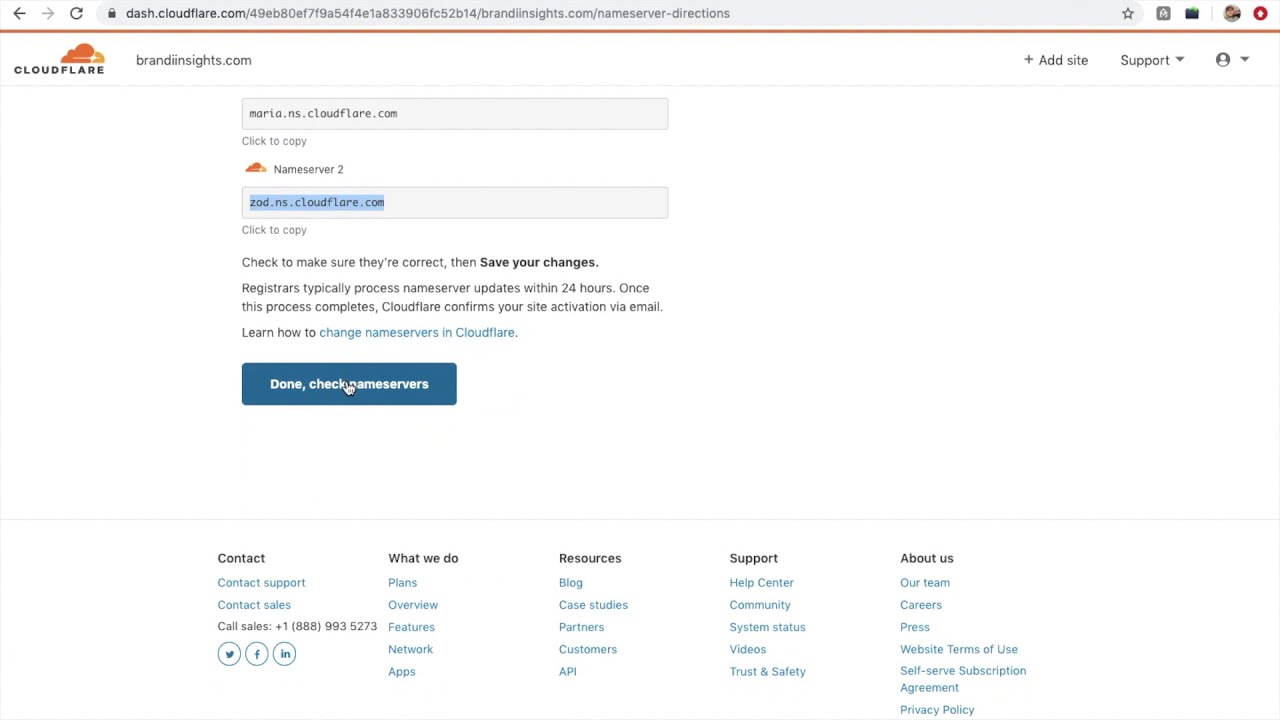Image resolution: width=1280 pixels, height=720 pixels.
Task: Open Partners footer link
Action: coord(581,627)
